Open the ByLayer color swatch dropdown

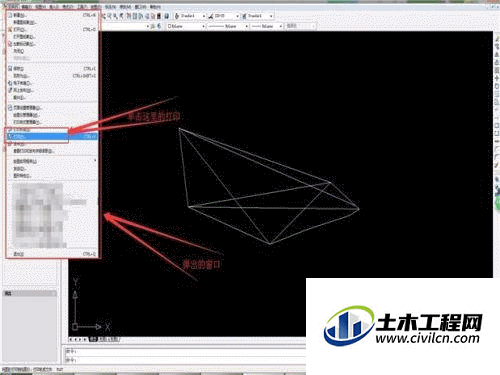coord(186,26)
